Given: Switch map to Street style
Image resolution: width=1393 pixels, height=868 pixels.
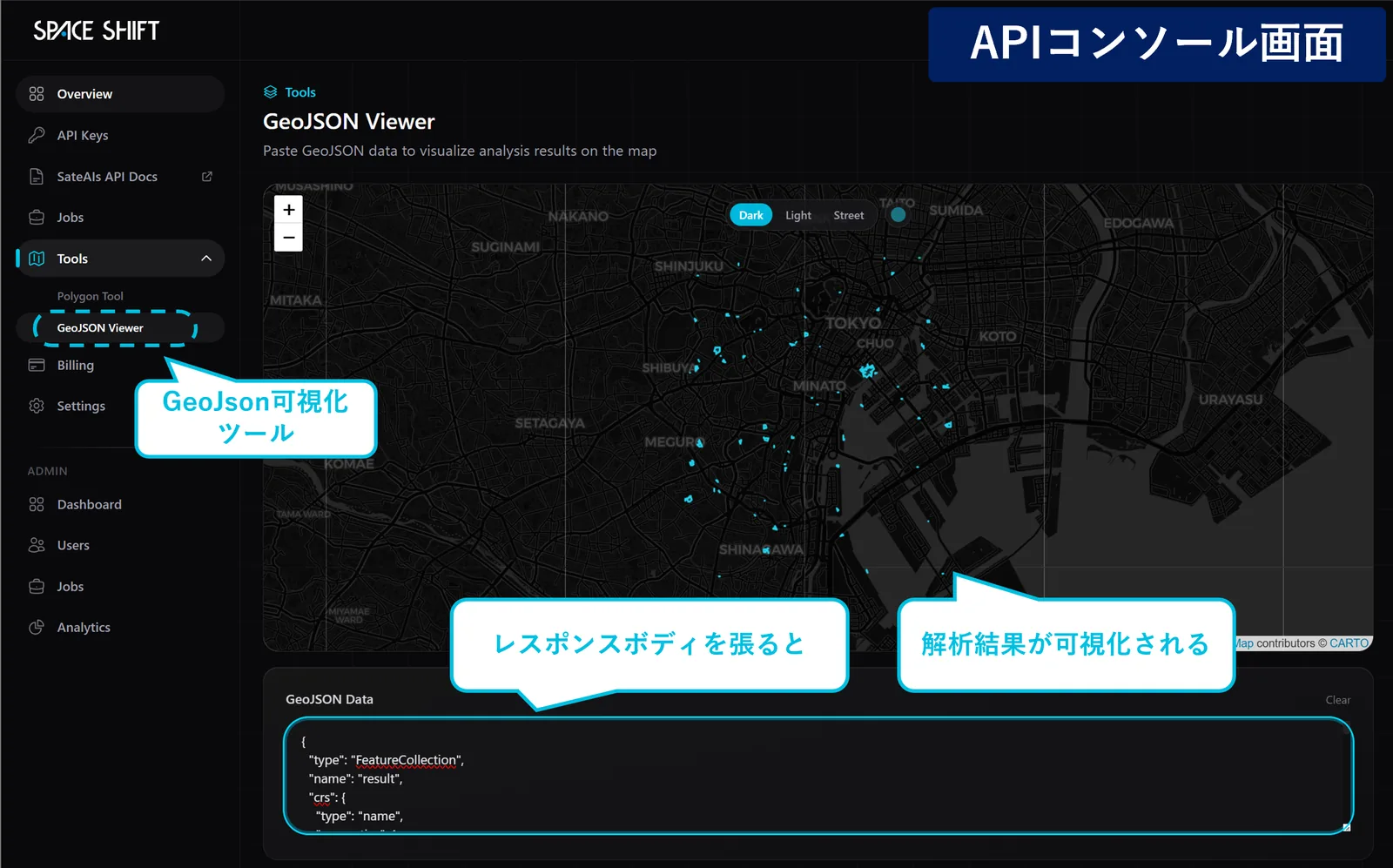Looking at the screenshot, I should click(849, 215).
